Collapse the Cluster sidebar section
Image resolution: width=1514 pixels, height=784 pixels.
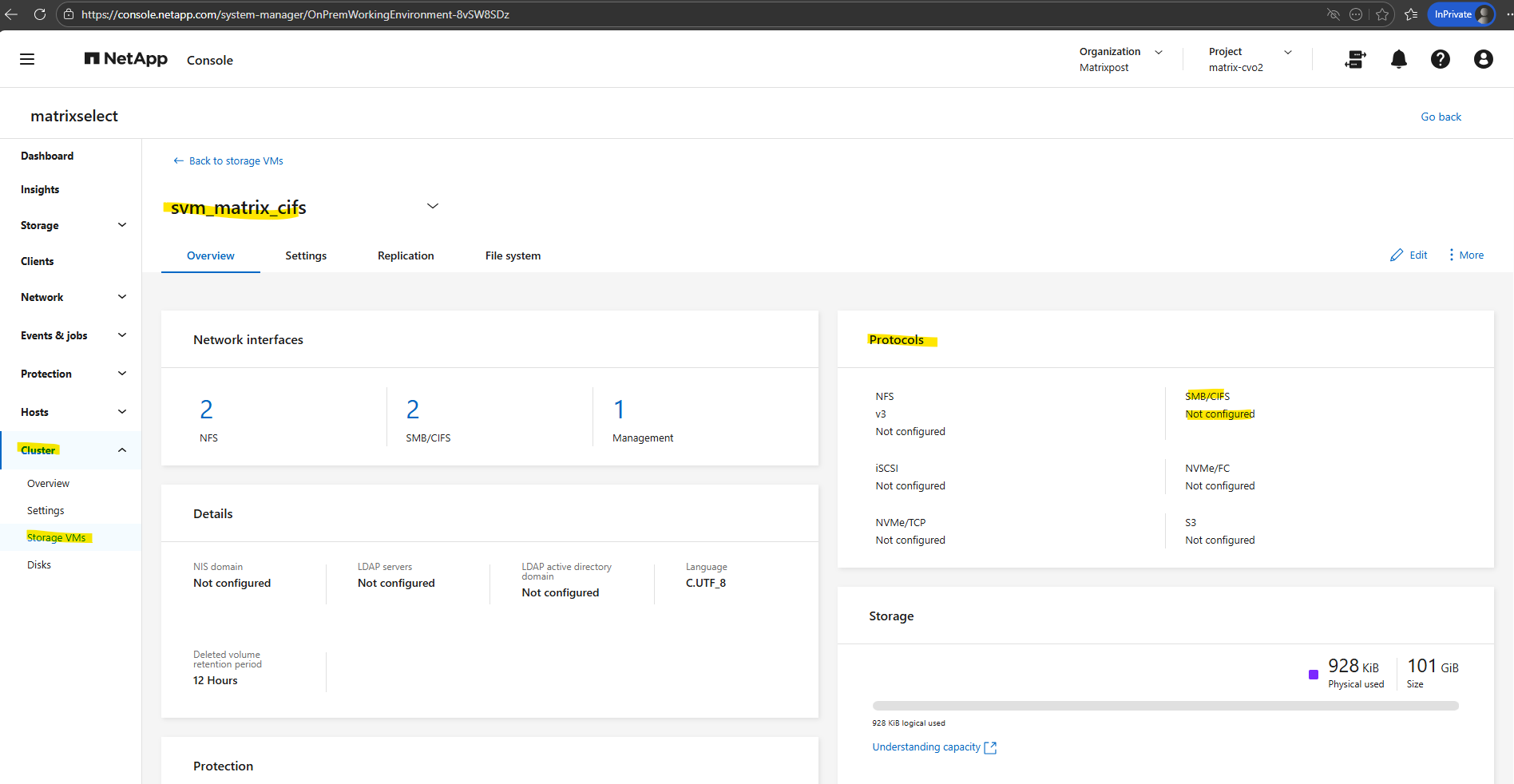[x=122, y=450]
